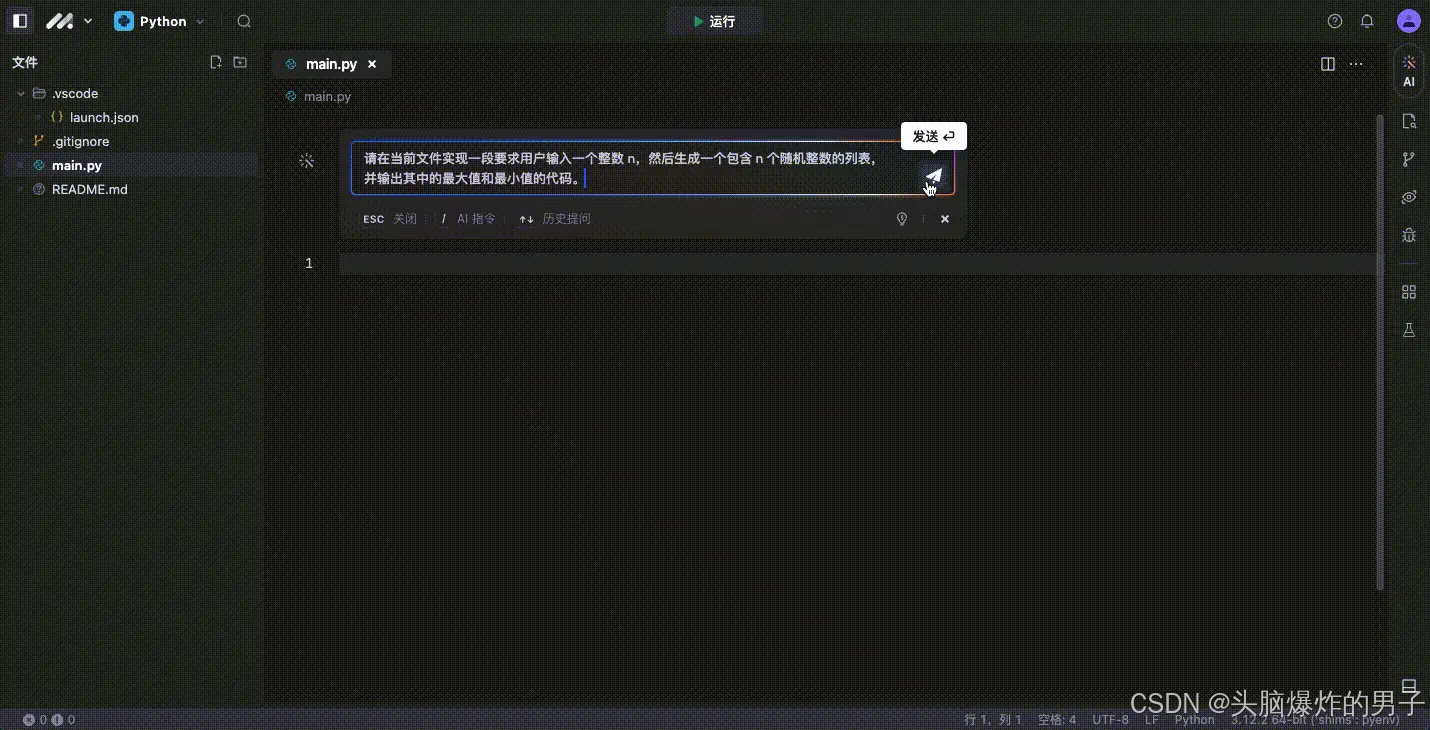
Task: Click the send arrow icon in AI prompt
Action: 933,176
